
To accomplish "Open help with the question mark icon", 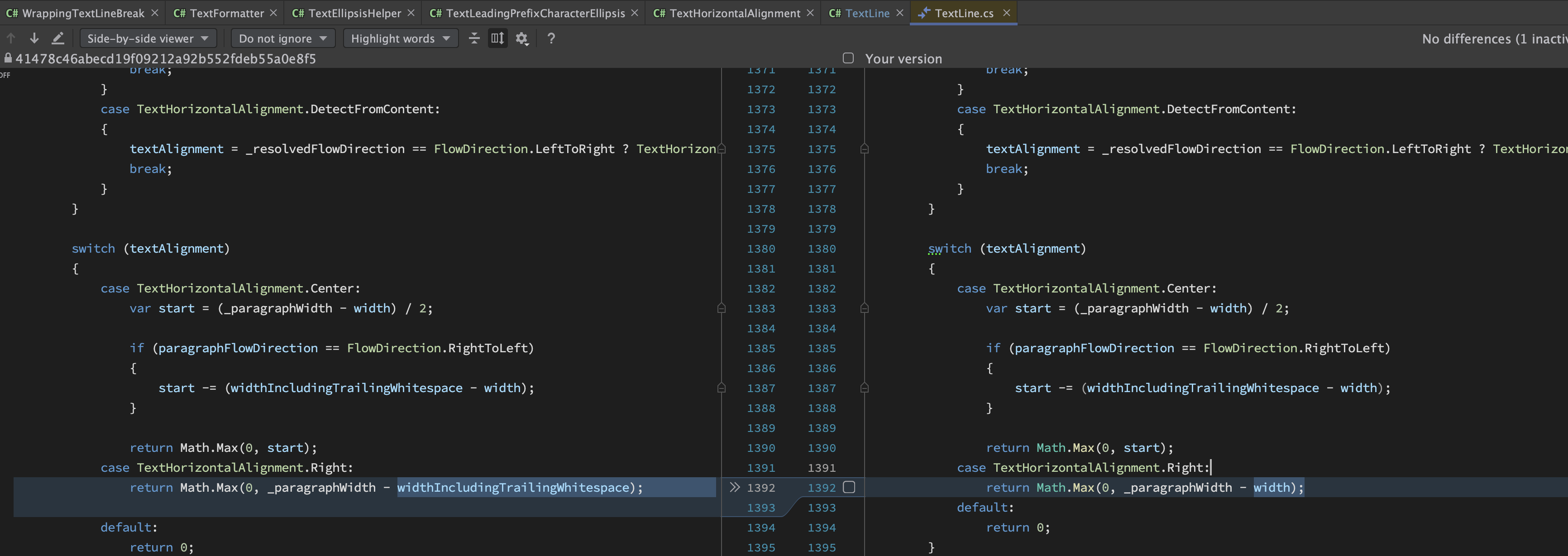I will [x=550, y=38].
